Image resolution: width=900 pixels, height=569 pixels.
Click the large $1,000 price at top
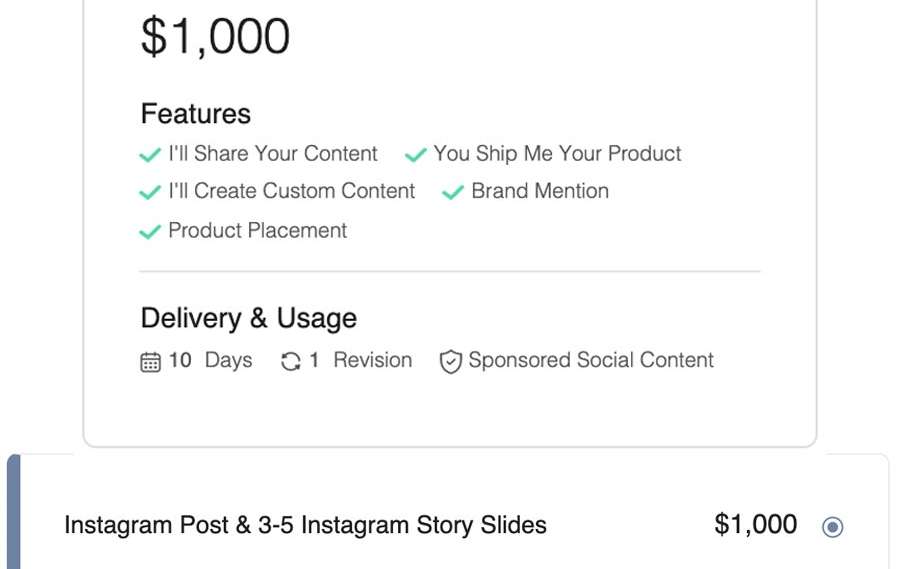coord(215,36)
